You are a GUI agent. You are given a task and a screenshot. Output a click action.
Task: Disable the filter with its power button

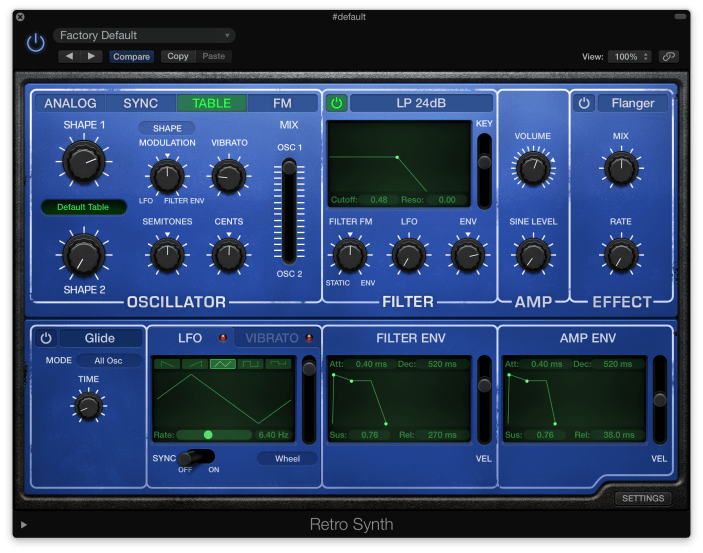click(336, 103)
